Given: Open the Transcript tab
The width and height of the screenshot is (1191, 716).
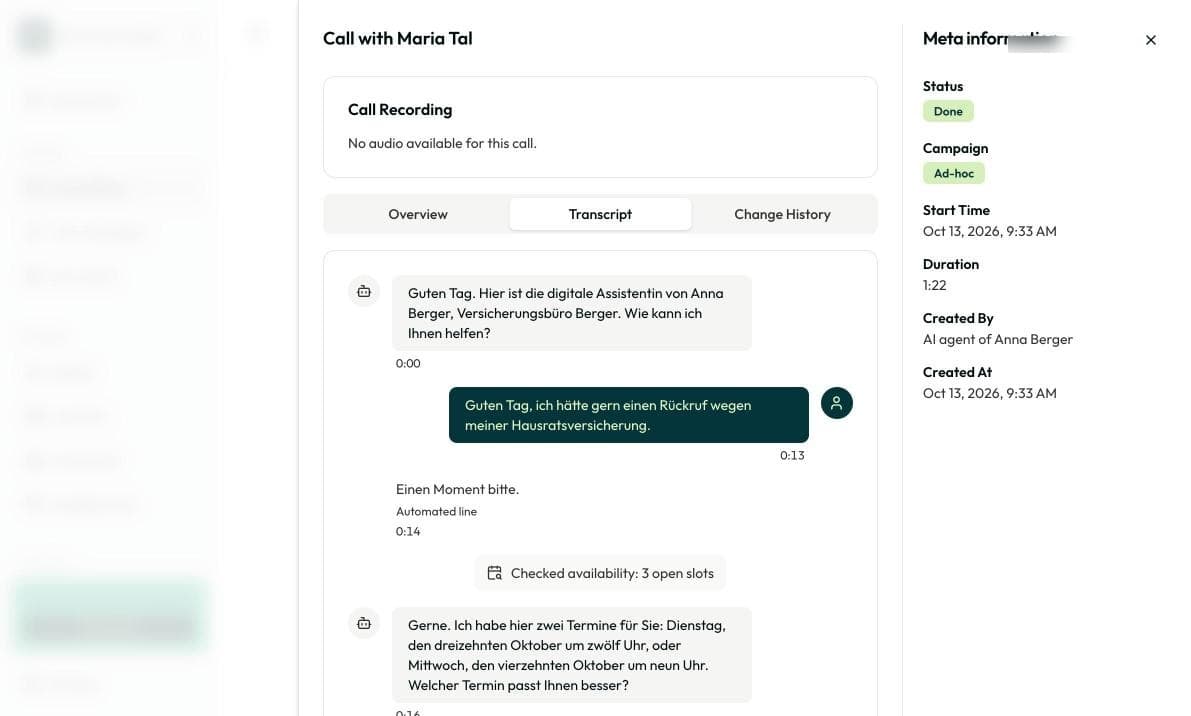Looking at the screenshot, I should click(x=600, y=214).
